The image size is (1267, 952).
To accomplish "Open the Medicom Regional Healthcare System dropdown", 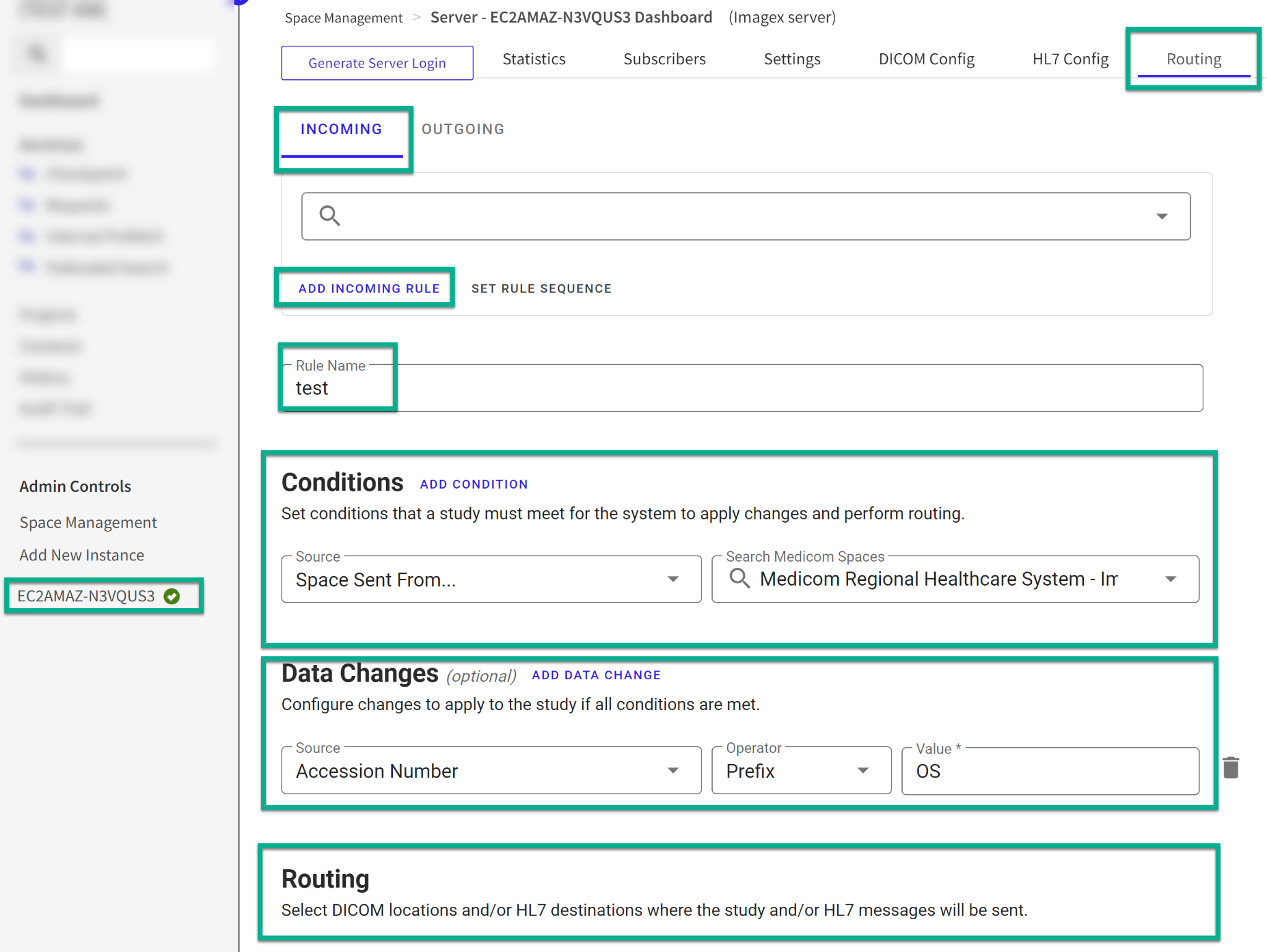I will tap(1171, 579).
